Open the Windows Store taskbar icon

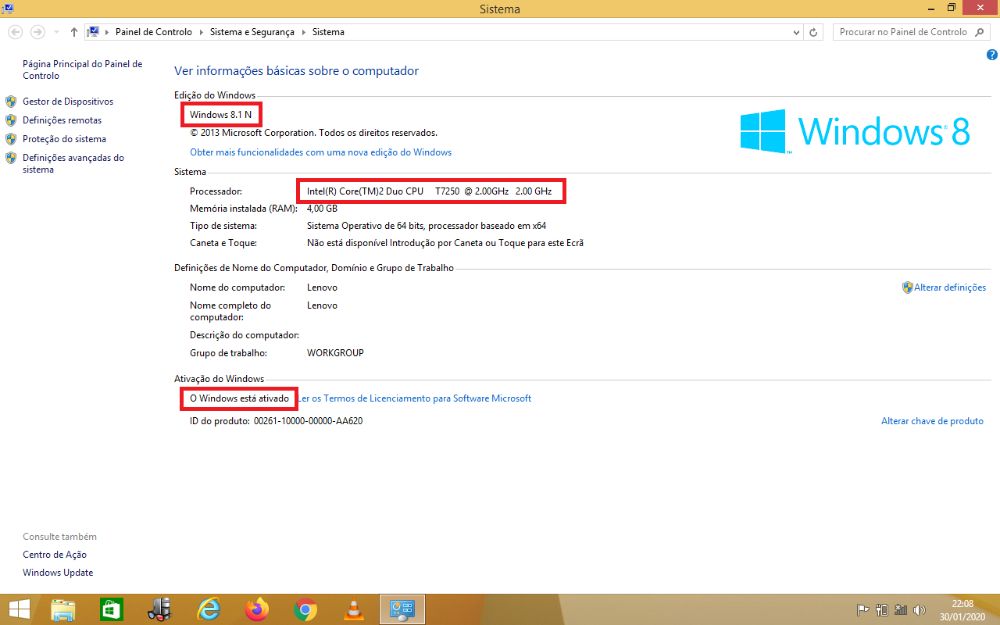click(112, 610)
